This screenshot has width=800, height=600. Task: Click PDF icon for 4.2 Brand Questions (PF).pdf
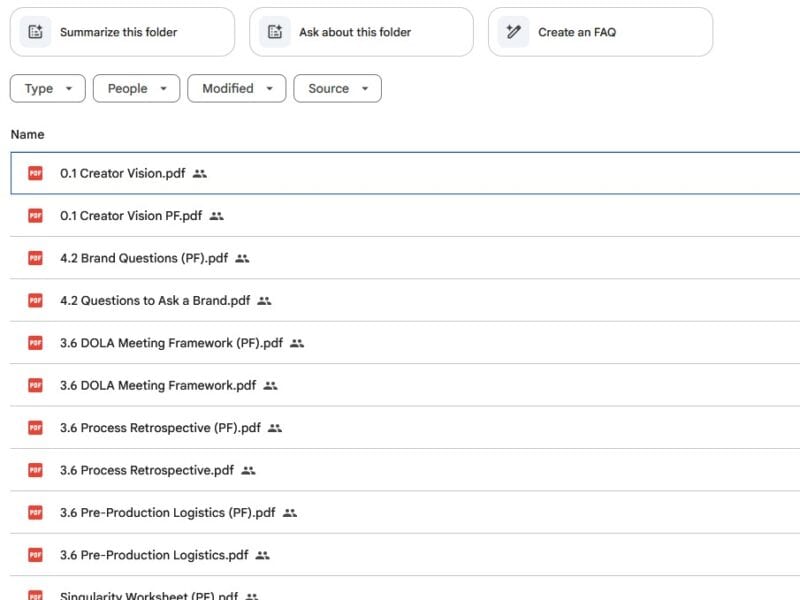36,258
